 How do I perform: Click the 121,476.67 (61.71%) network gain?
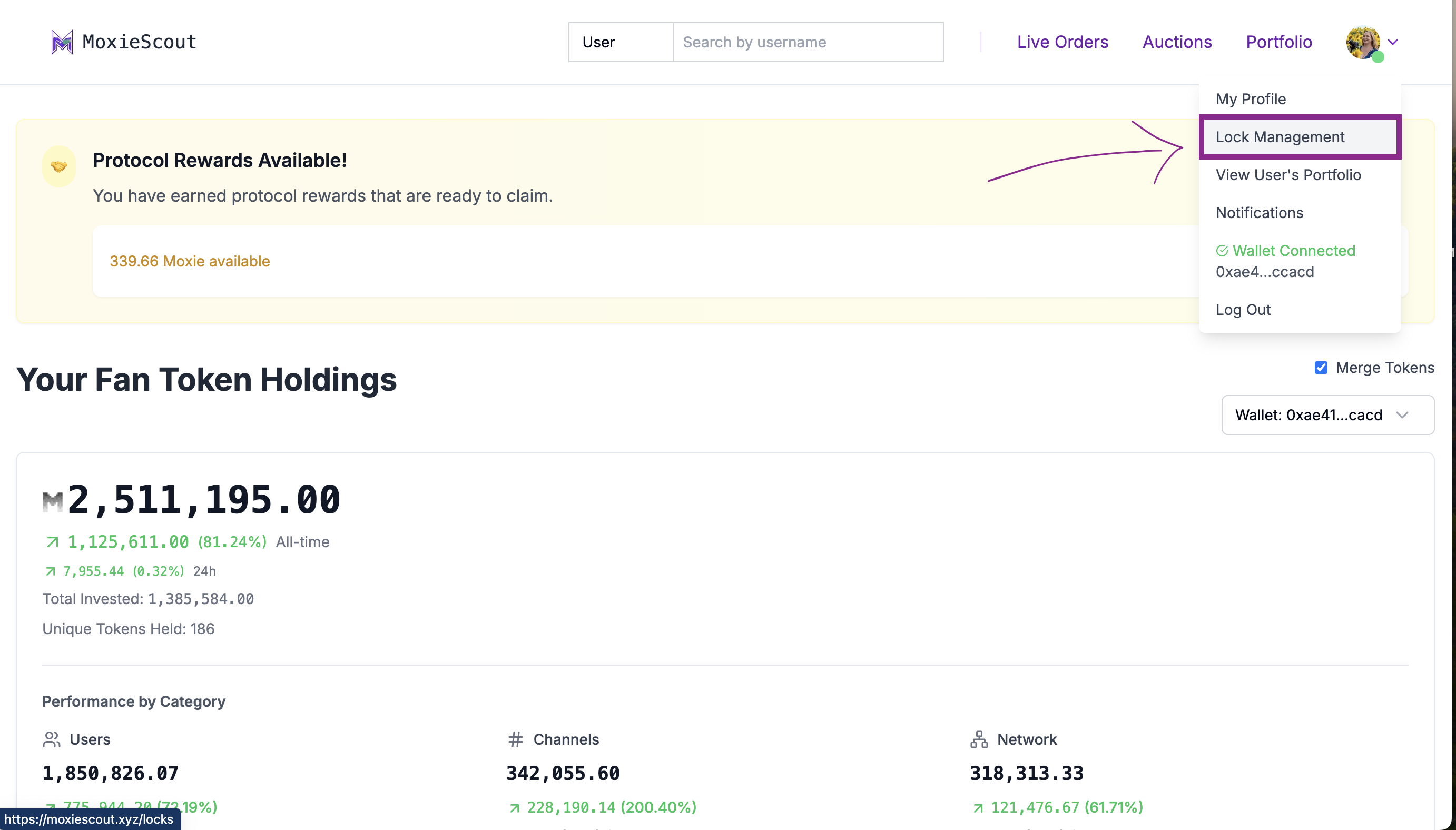(x=1067, y=808)
